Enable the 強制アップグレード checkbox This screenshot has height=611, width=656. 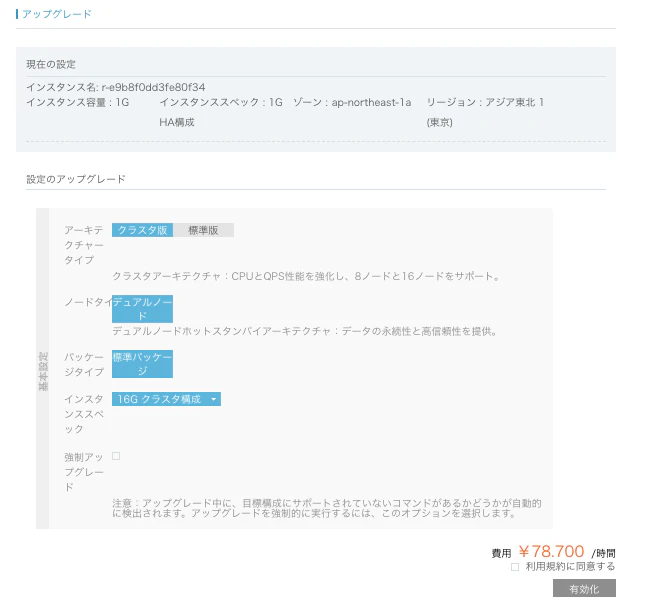[116, 456]
